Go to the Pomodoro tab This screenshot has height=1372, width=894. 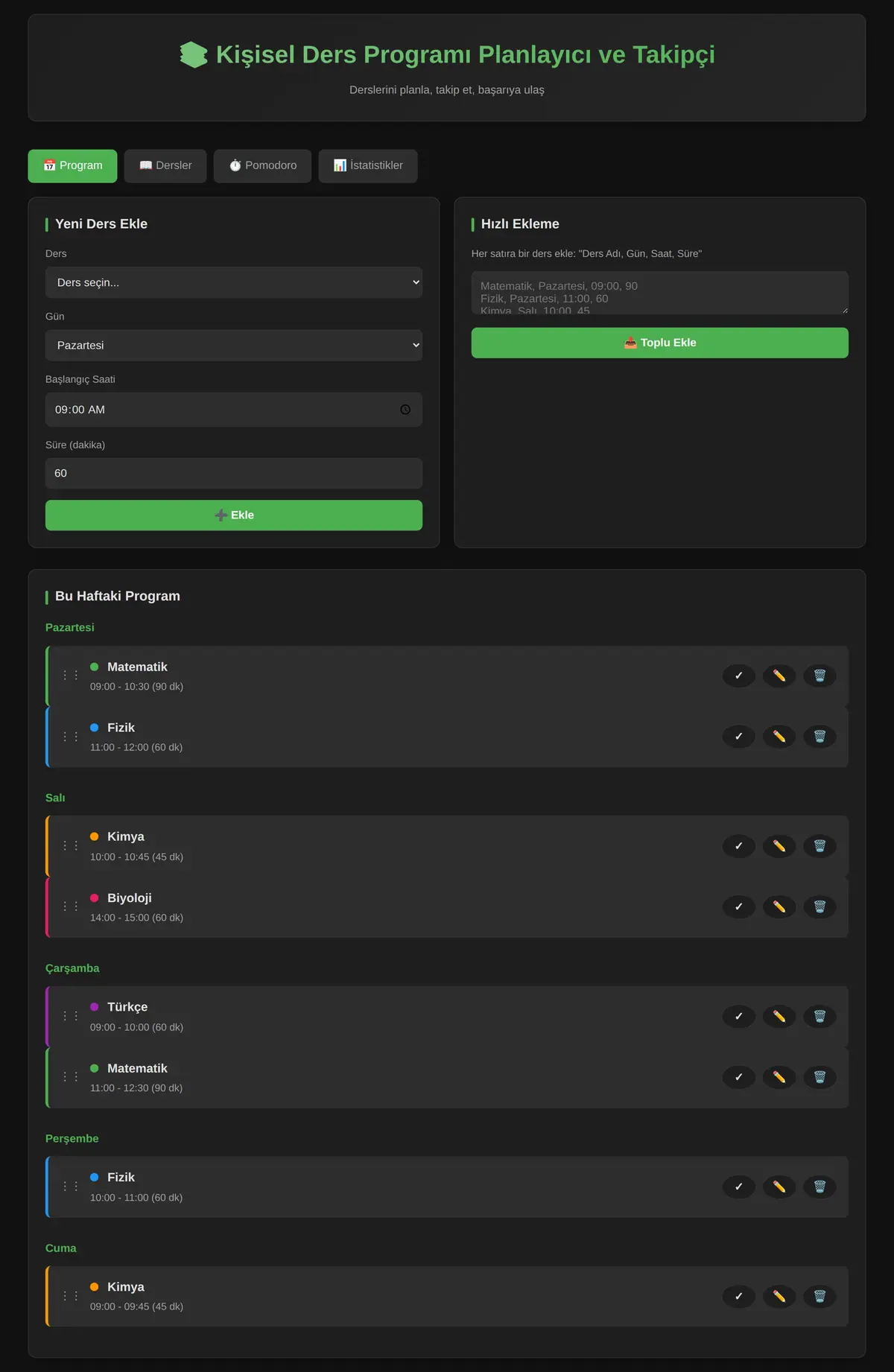262,165
